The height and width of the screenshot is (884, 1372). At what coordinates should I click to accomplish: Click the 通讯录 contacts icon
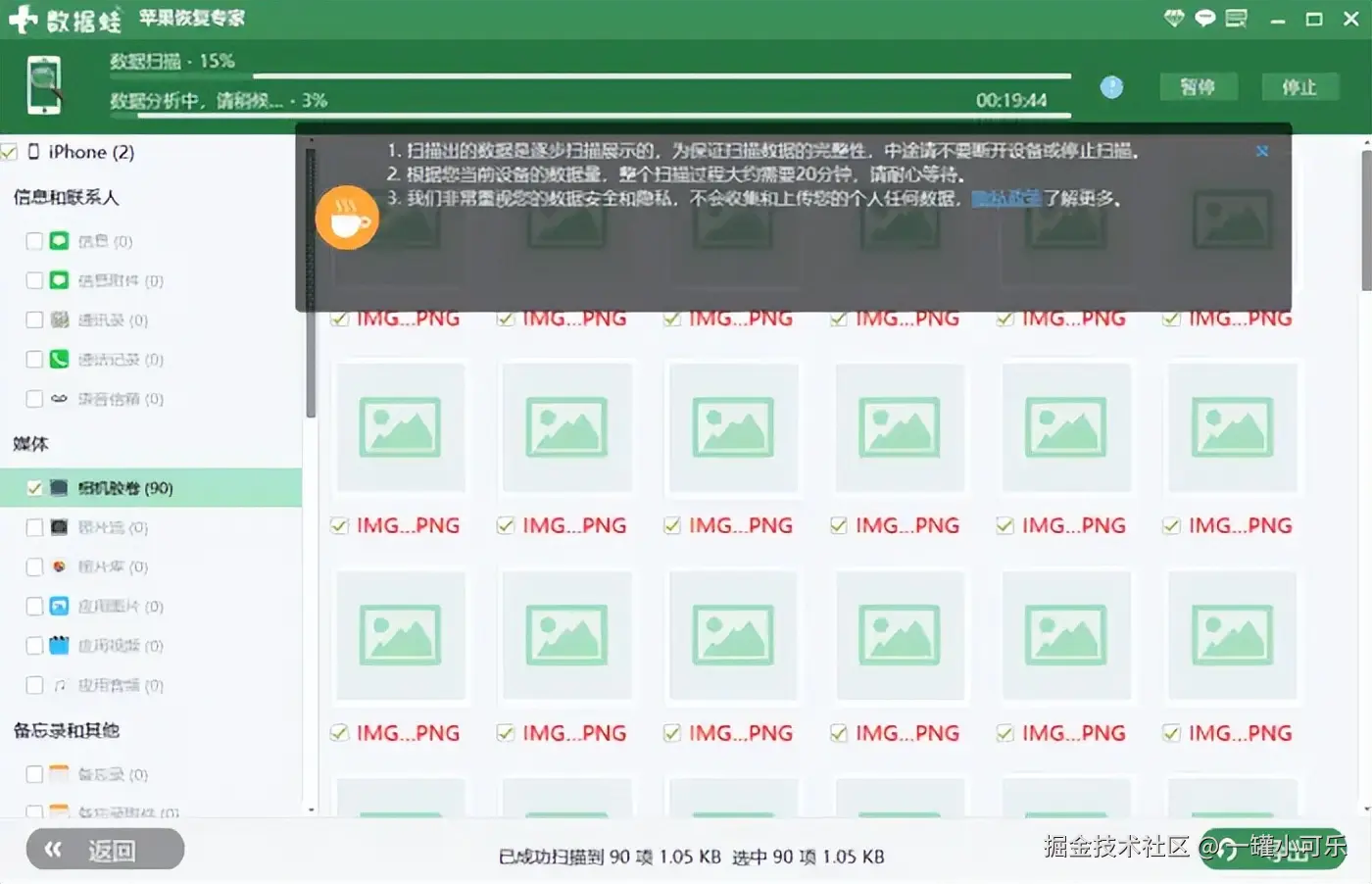tap(60, 319)
